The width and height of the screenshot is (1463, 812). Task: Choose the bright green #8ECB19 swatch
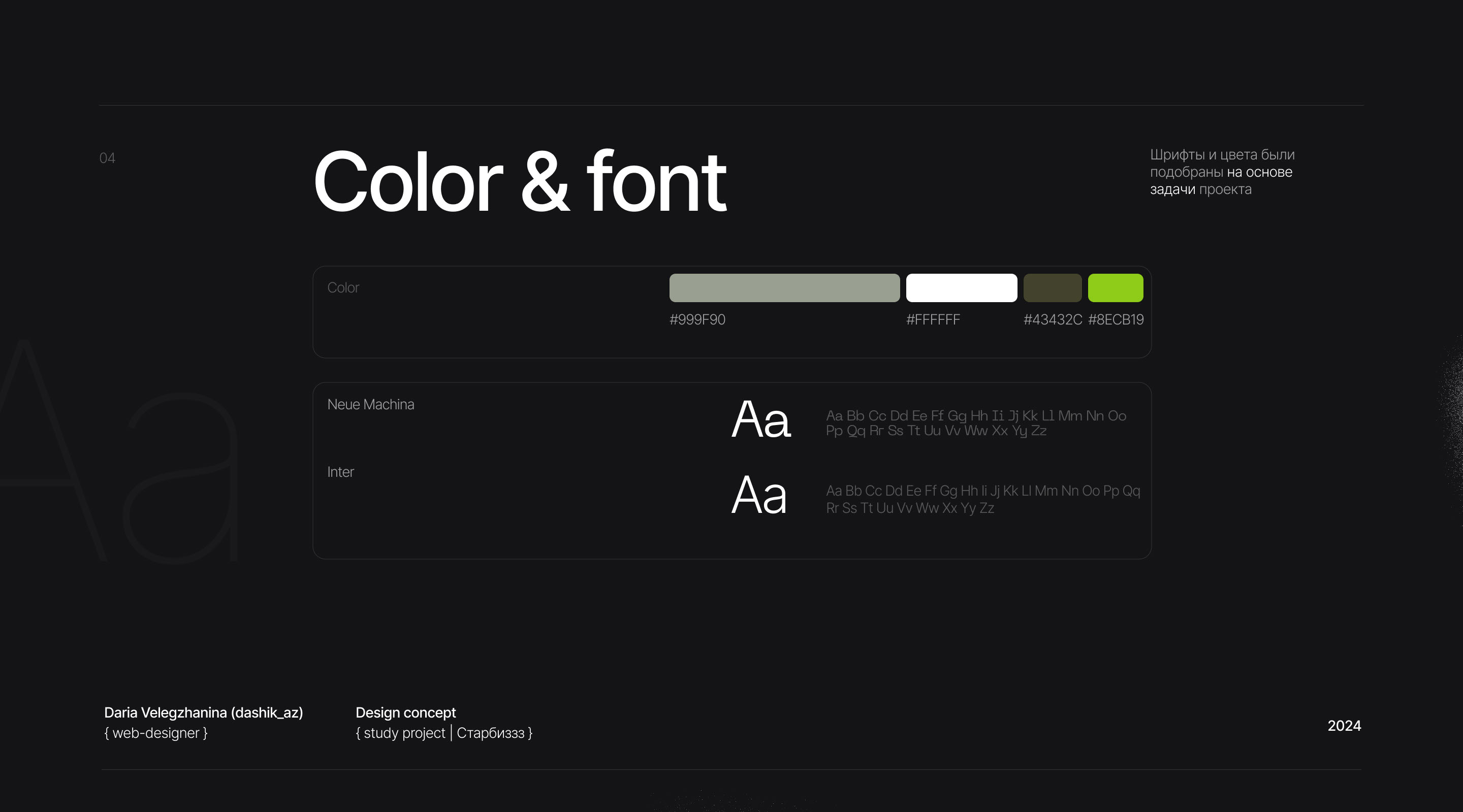coord(1115,288)
